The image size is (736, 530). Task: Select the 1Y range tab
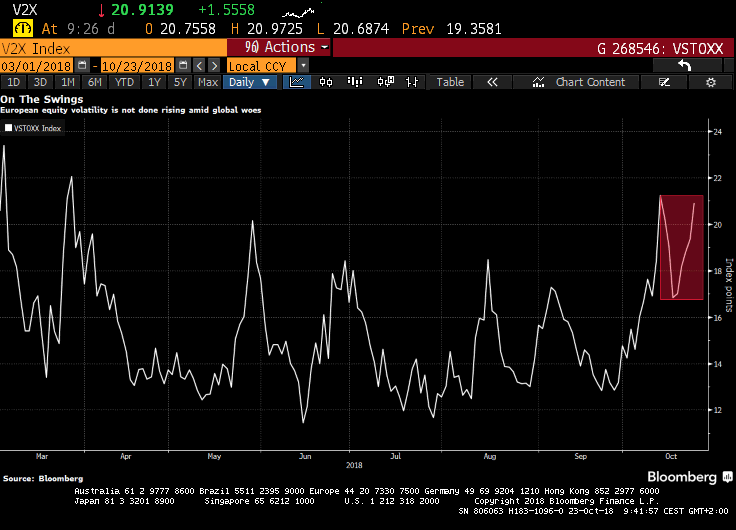pyautogui.click(x=154, y=82)
